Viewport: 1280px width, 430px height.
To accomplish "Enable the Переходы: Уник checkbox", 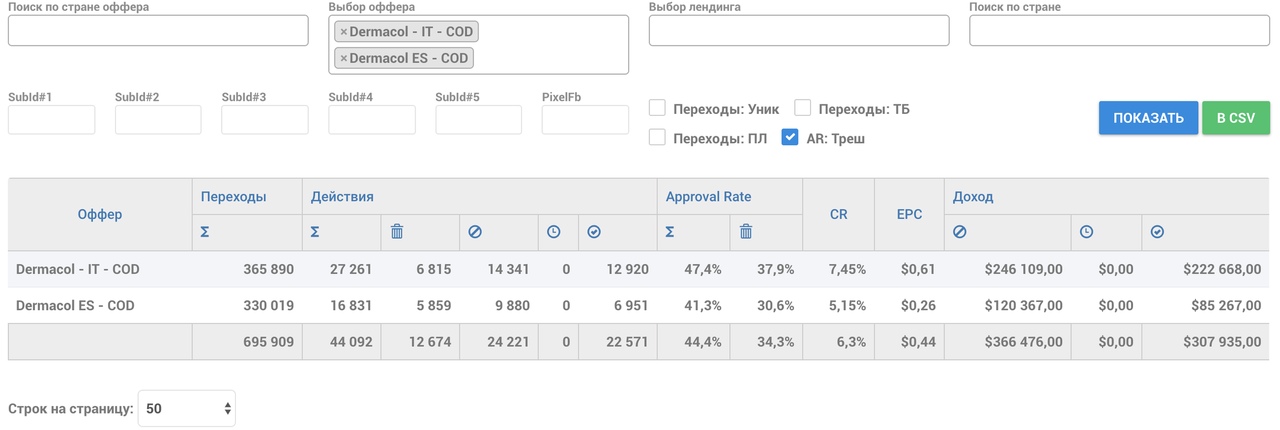I will click(657, 108).
